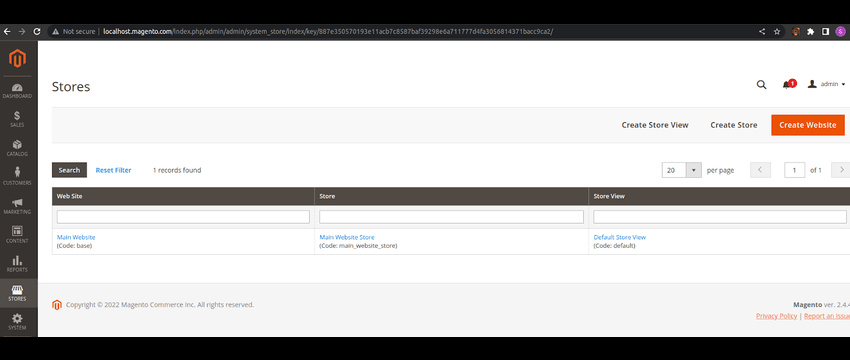
Task: Go back with browser back arrow
Action: (x=7, y=31)
